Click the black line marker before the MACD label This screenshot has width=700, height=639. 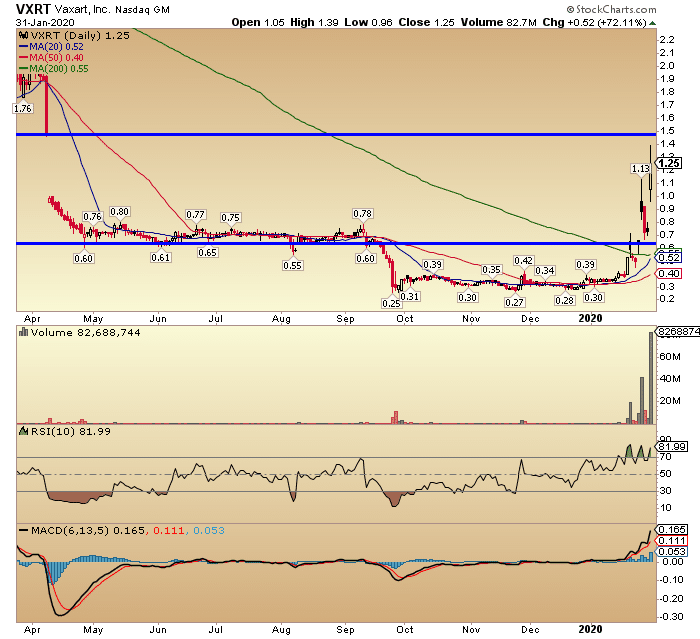[24, 530]
